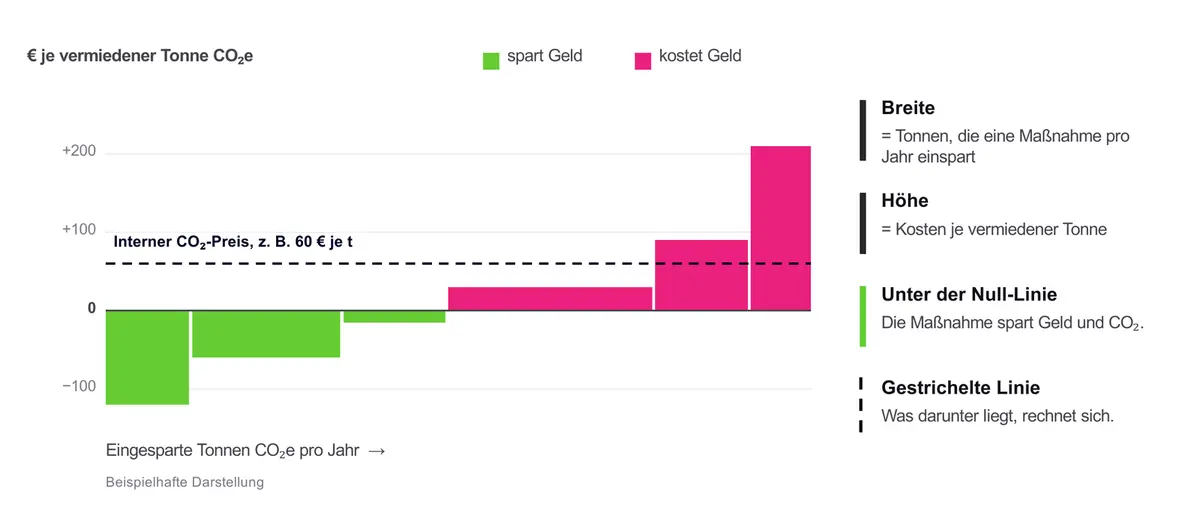Click the 'Interner CO₂-Preis, z. B. 60 € je t' label

tap(233, 242)
